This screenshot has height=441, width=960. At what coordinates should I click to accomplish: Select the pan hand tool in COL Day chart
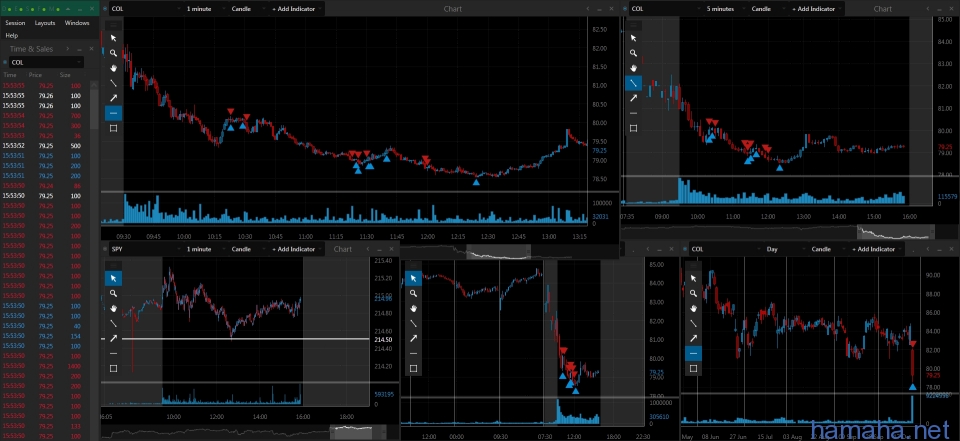coord(693,308)
